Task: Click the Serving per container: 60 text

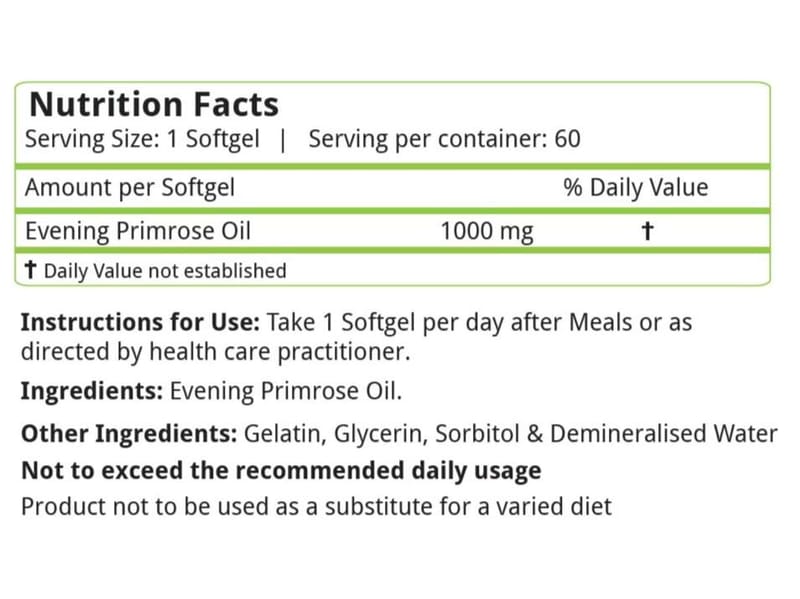Action: [x=444, y=139]
